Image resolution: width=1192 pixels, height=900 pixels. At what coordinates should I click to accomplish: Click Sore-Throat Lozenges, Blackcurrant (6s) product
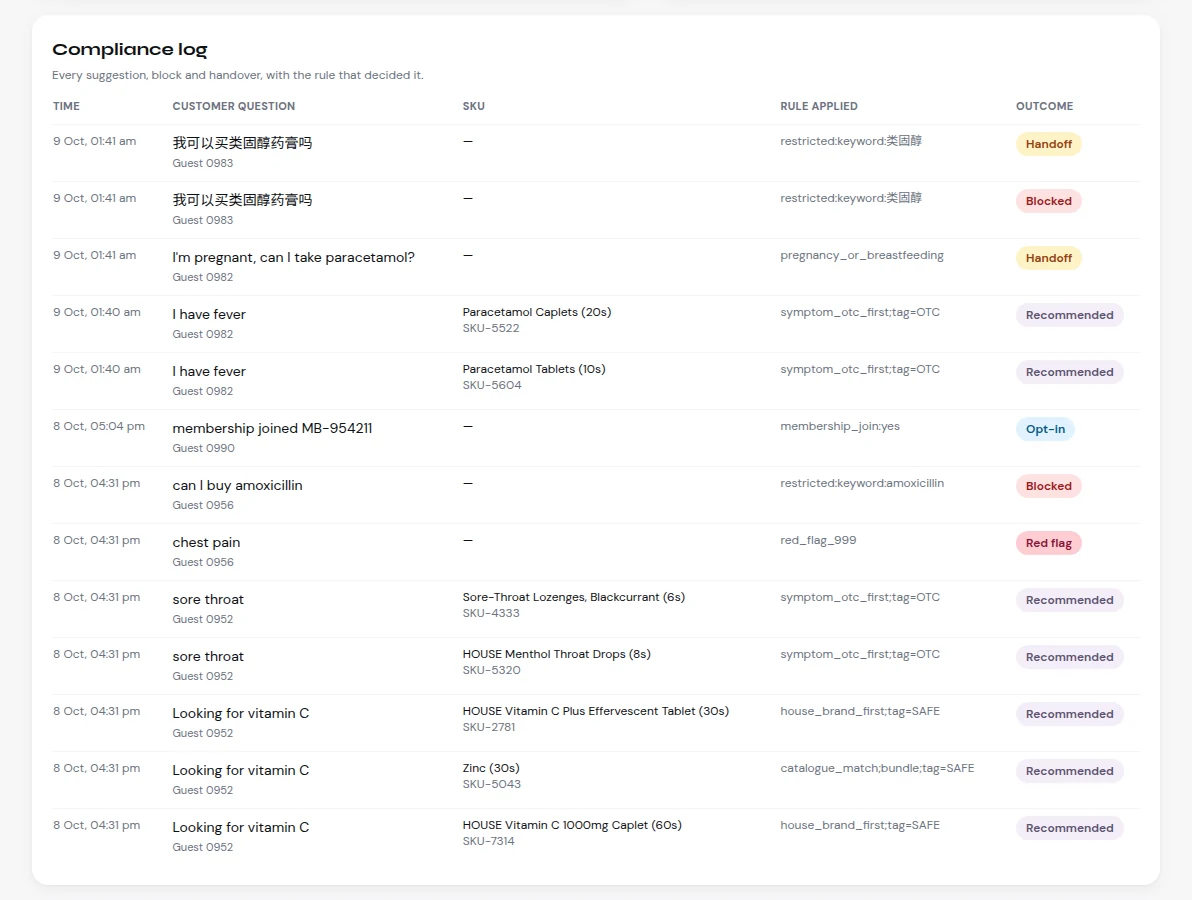573,597
